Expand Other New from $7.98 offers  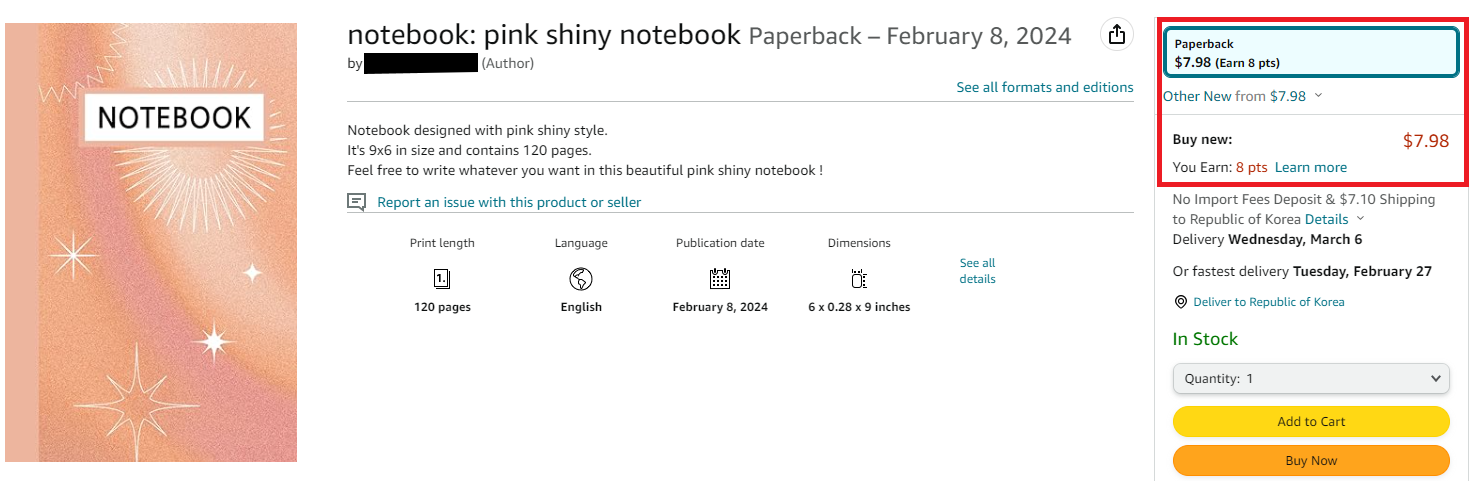[1242, 96]
